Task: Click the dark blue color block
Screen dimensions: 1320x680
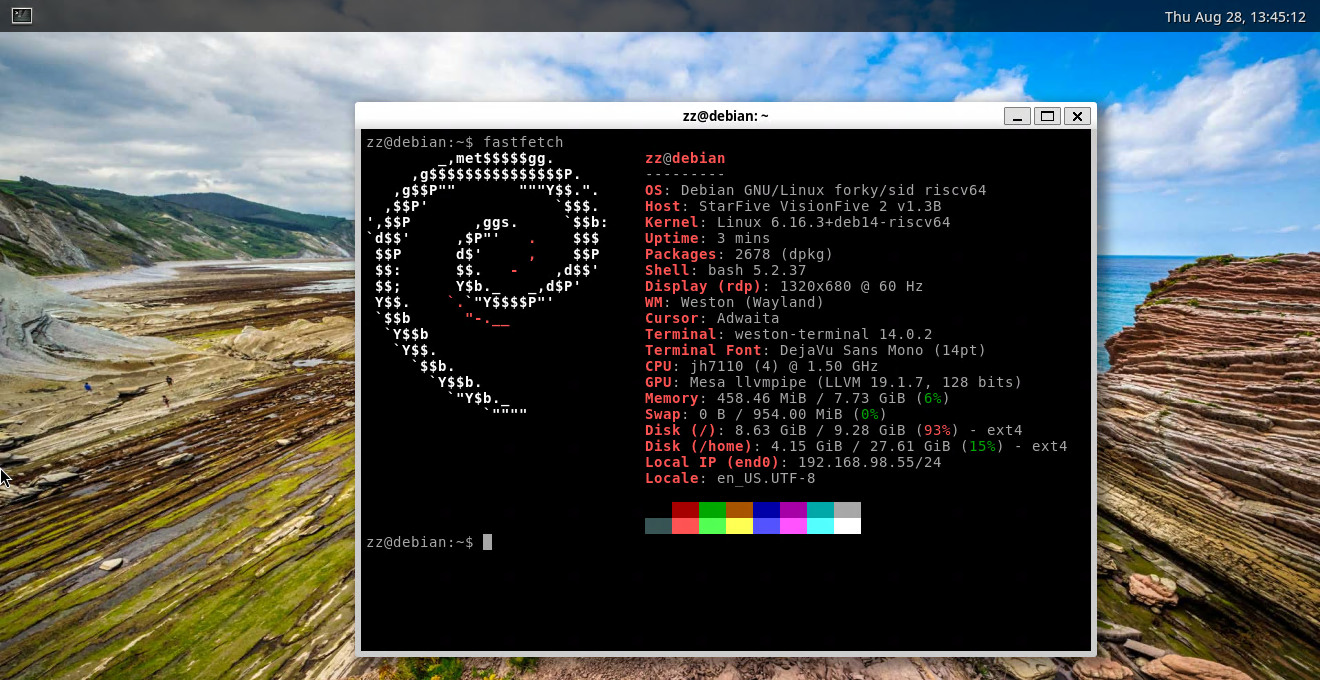Action: click(766, 510)
